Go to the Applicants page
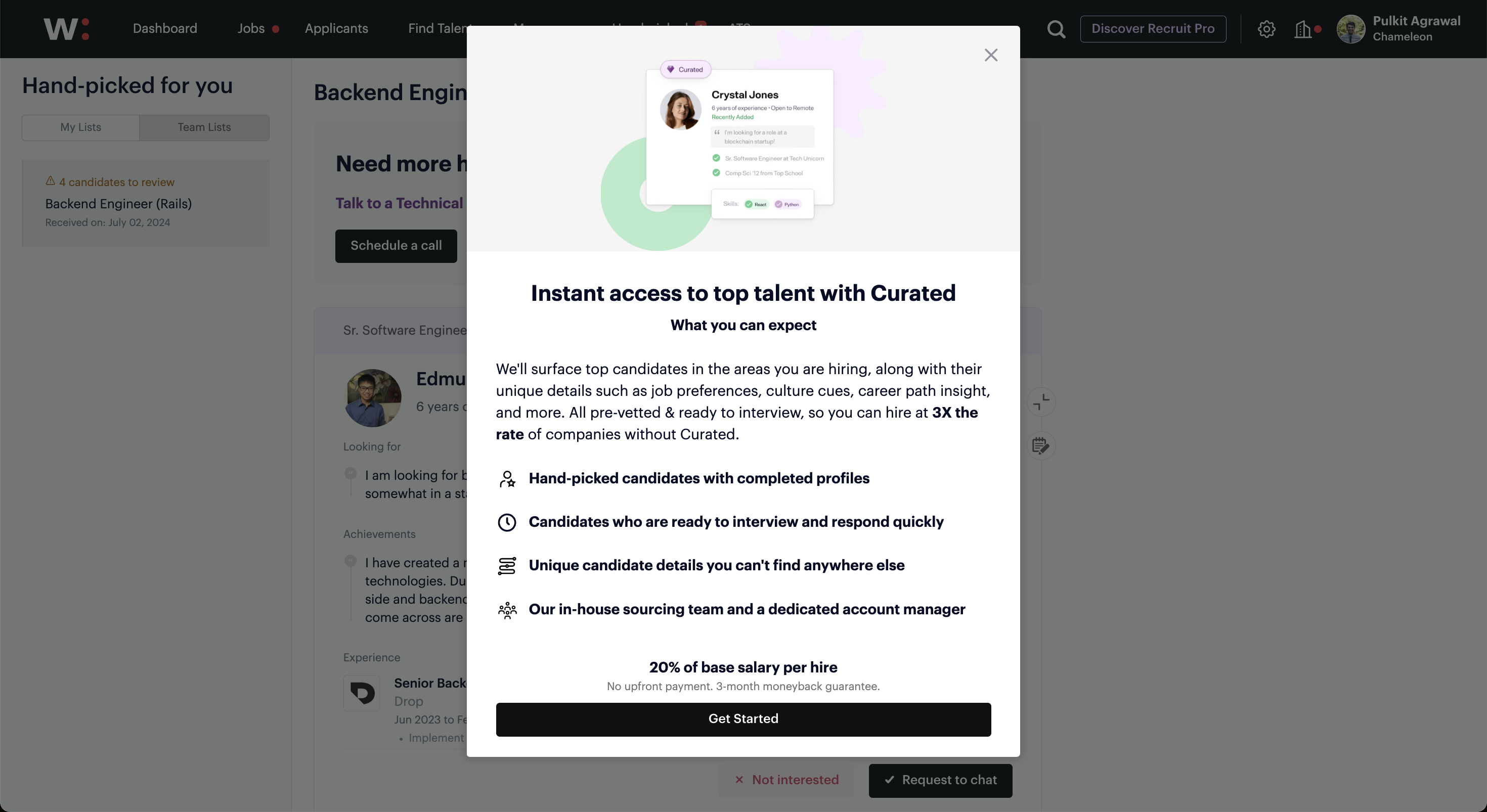Screen dimensions: 1487x812 click(336, 28)
